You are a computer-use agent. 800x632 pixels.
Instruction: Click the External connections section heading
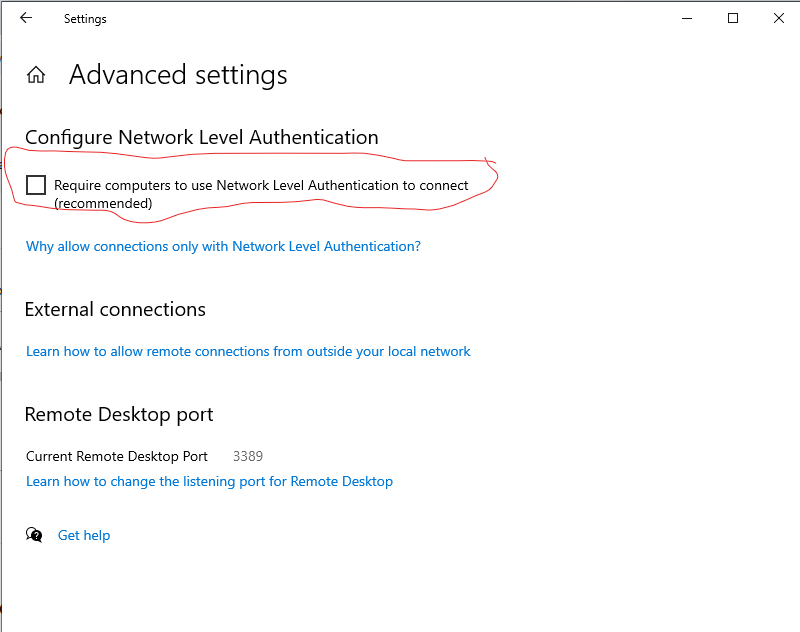(x=115, y=309)
